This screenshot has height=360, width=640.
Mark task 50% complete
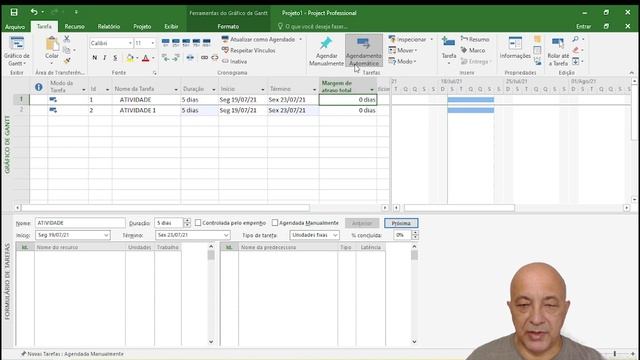click(x=186, y=42)
